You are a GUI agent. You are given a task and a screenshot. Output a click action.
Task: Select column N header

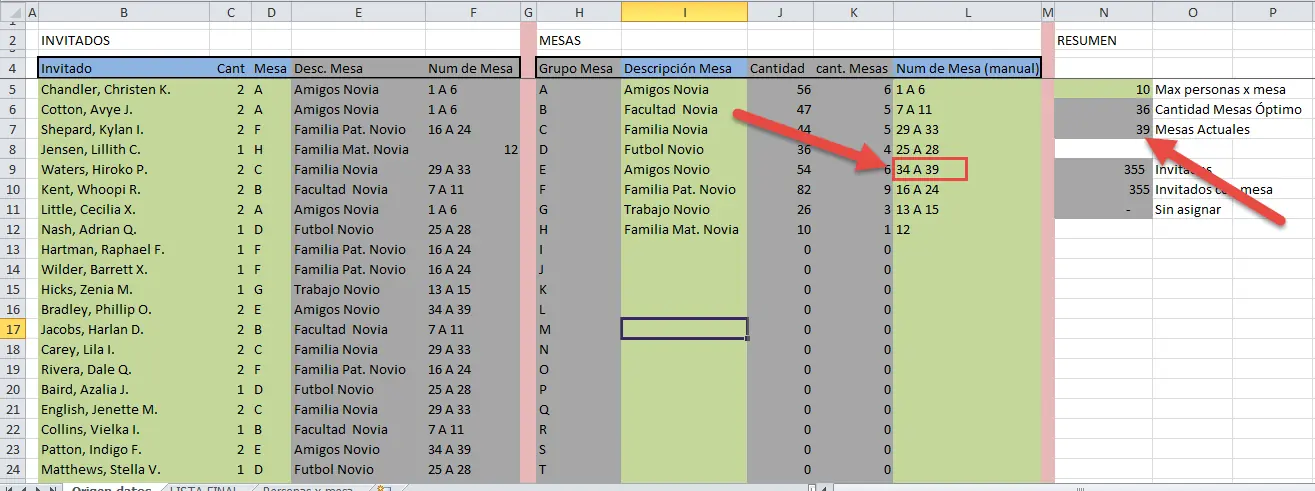[x=1103, y=12]
